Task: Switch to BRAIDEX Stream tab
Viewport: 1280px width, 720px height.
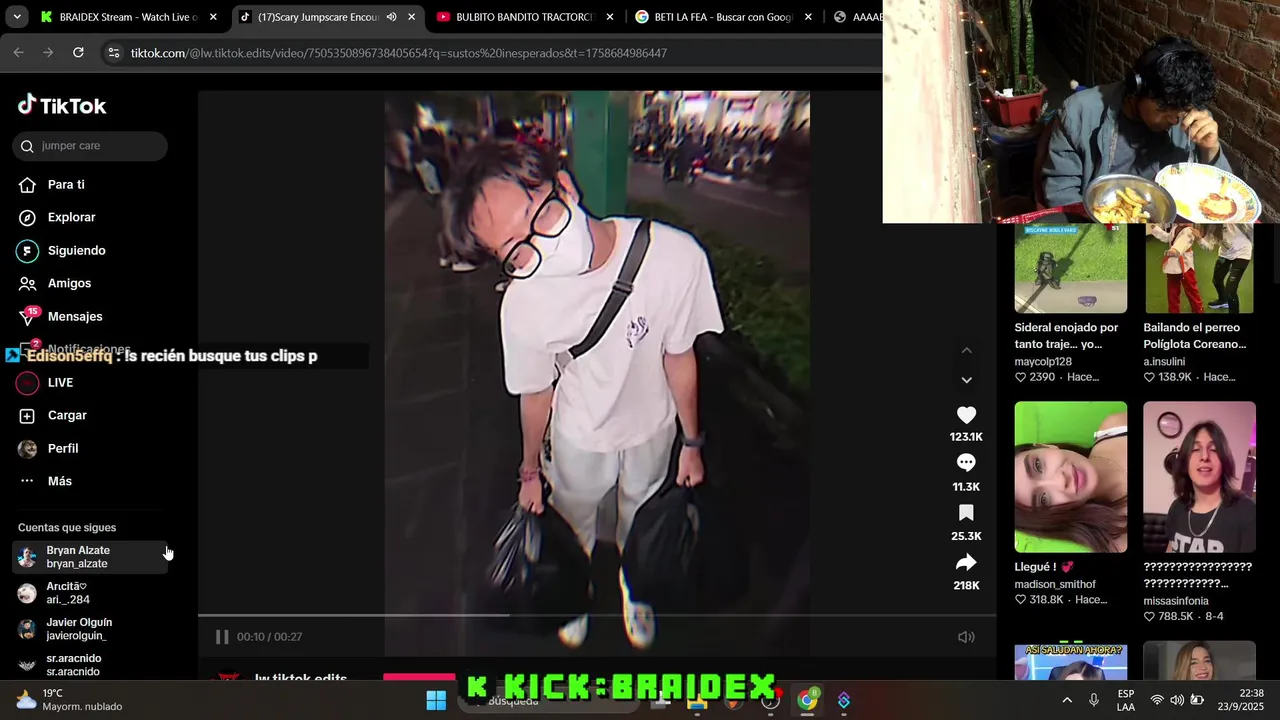Action: [x=127, y=17]
